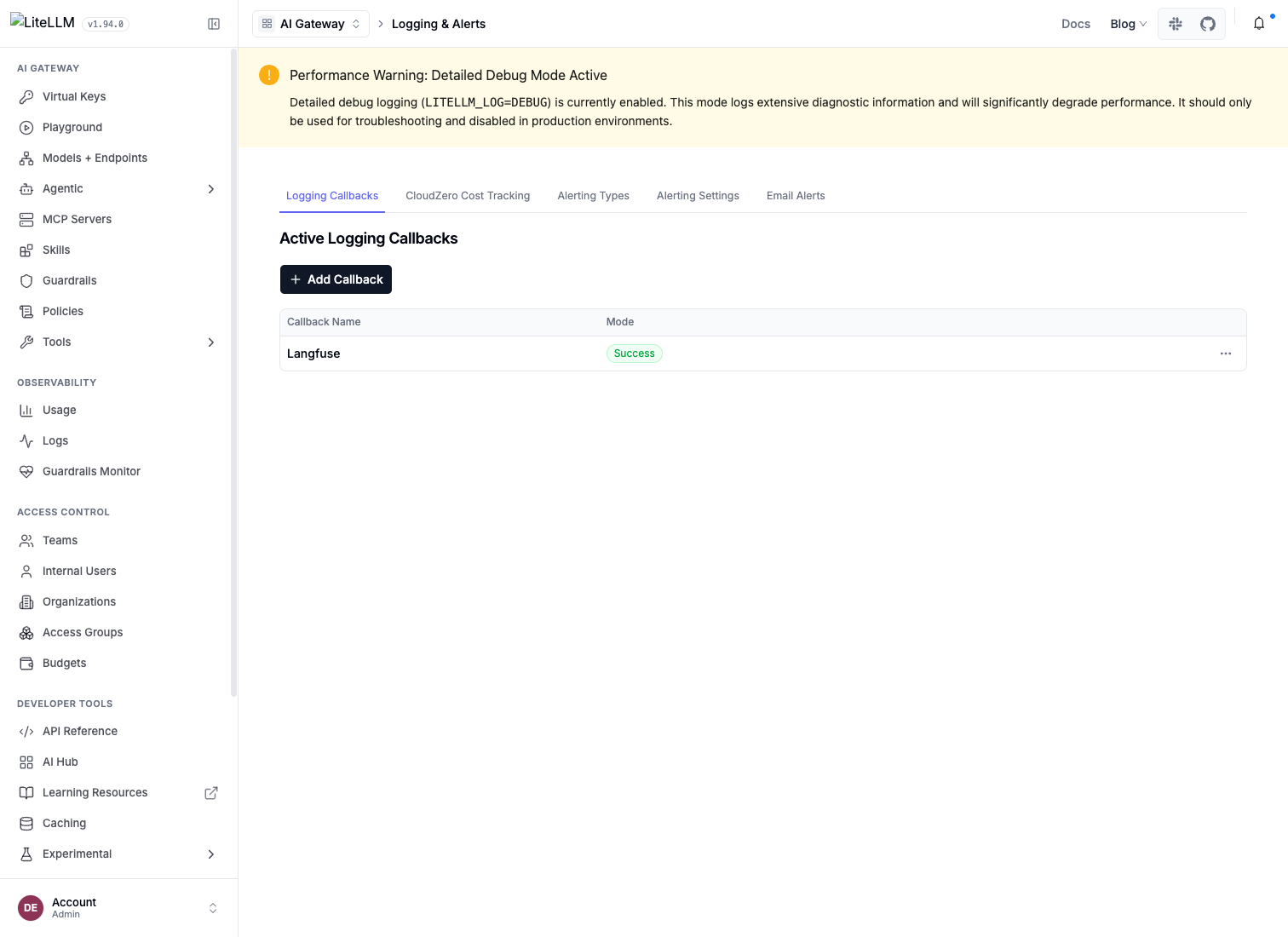Click the Access Groups icon
Viewport: 1288px width, 937px height.
click(26, 633)
